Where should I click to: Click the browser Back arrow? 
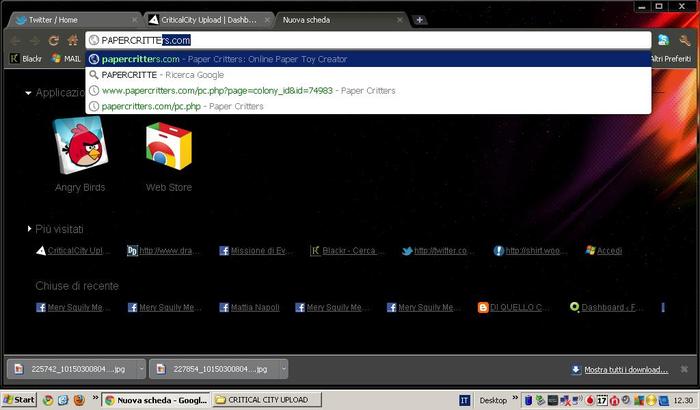15,41
